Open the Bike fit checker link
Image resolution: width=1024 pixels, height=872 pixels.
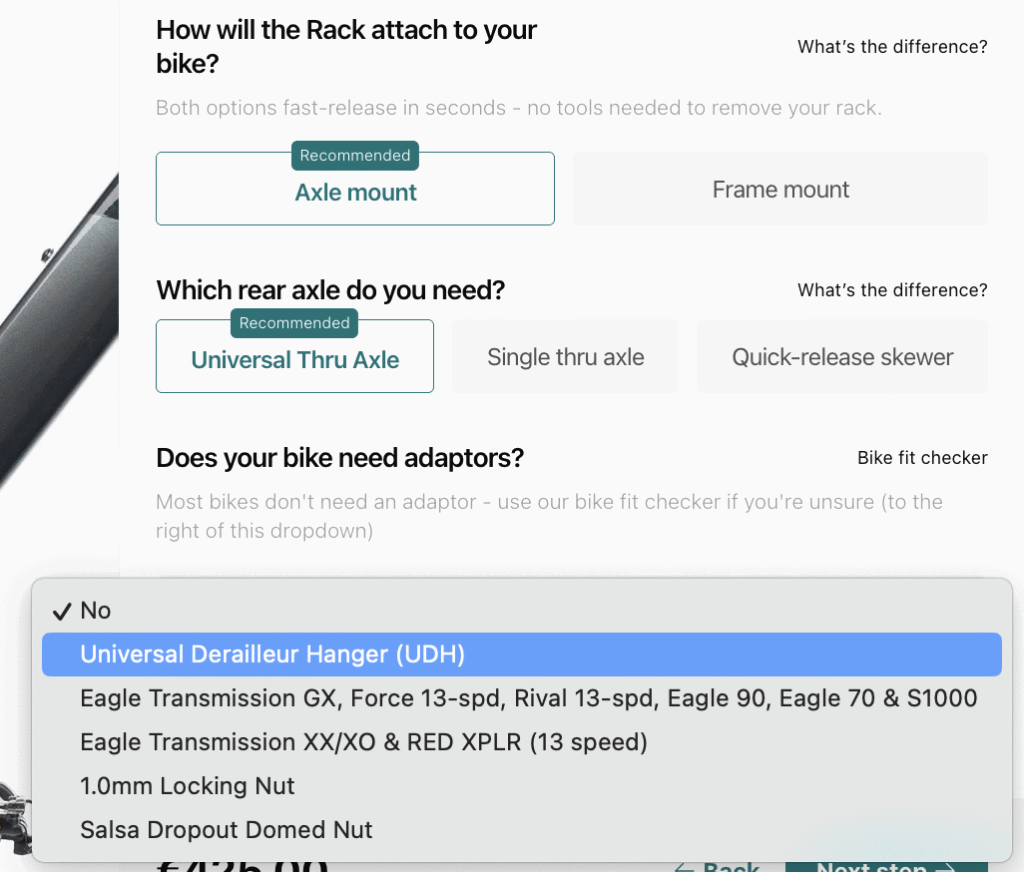[x=922, y=458]
